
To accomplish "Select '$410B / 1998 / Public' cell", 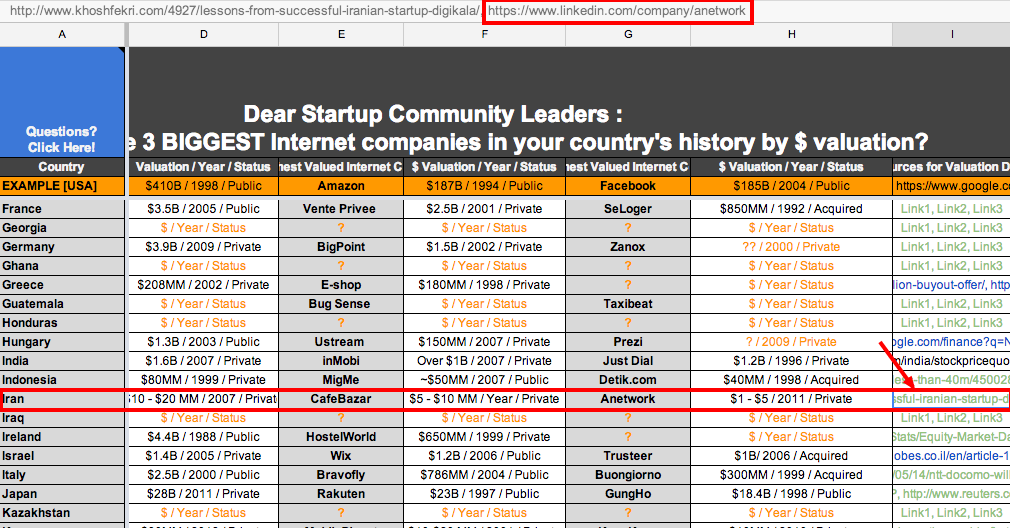I will [204, 185].
